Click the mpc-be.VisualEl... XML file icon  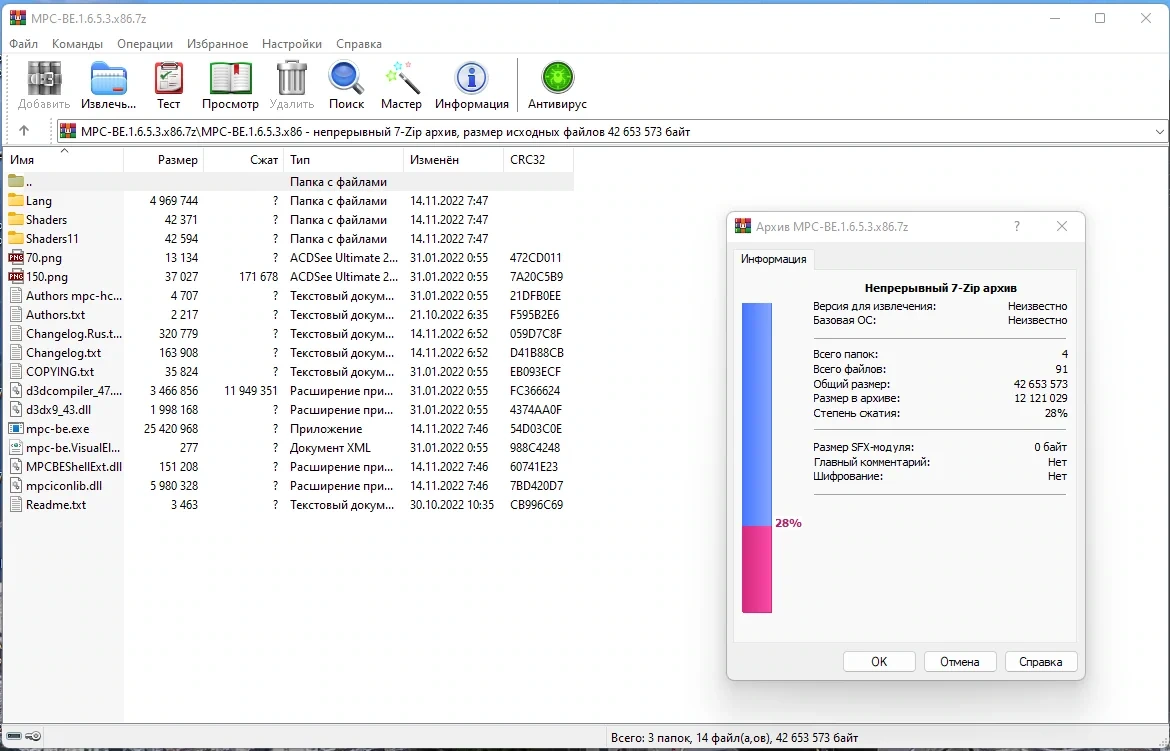pyautogui.click(x=16, y=447)
